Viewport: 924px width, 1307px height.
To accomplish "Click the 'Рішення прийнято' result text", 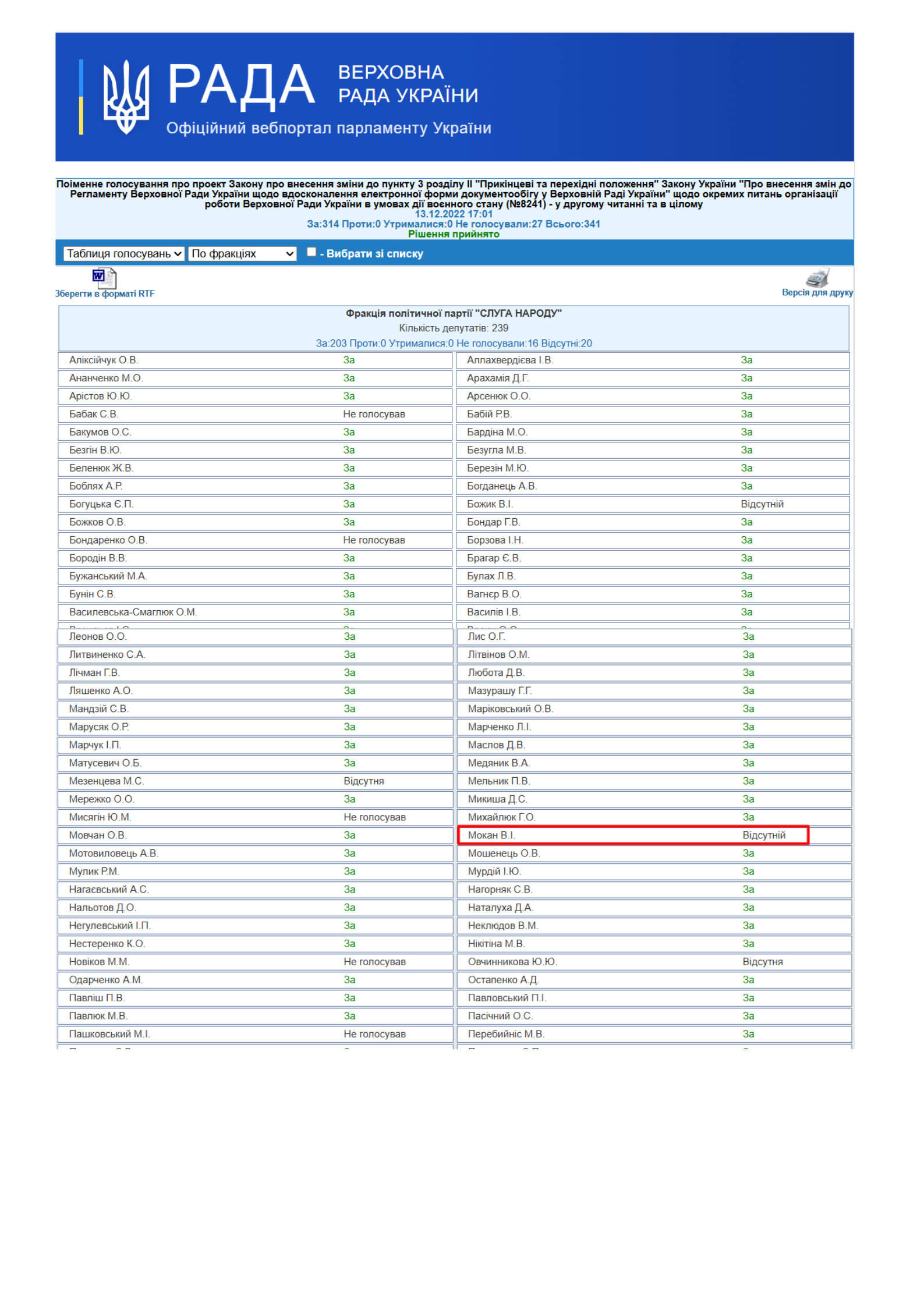I will (454, 234).
